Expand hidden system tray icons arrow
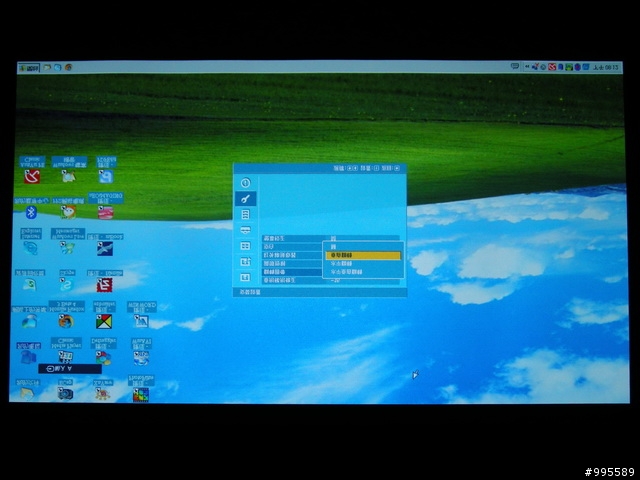Screen dimensions: 640x480 point(527,67)
